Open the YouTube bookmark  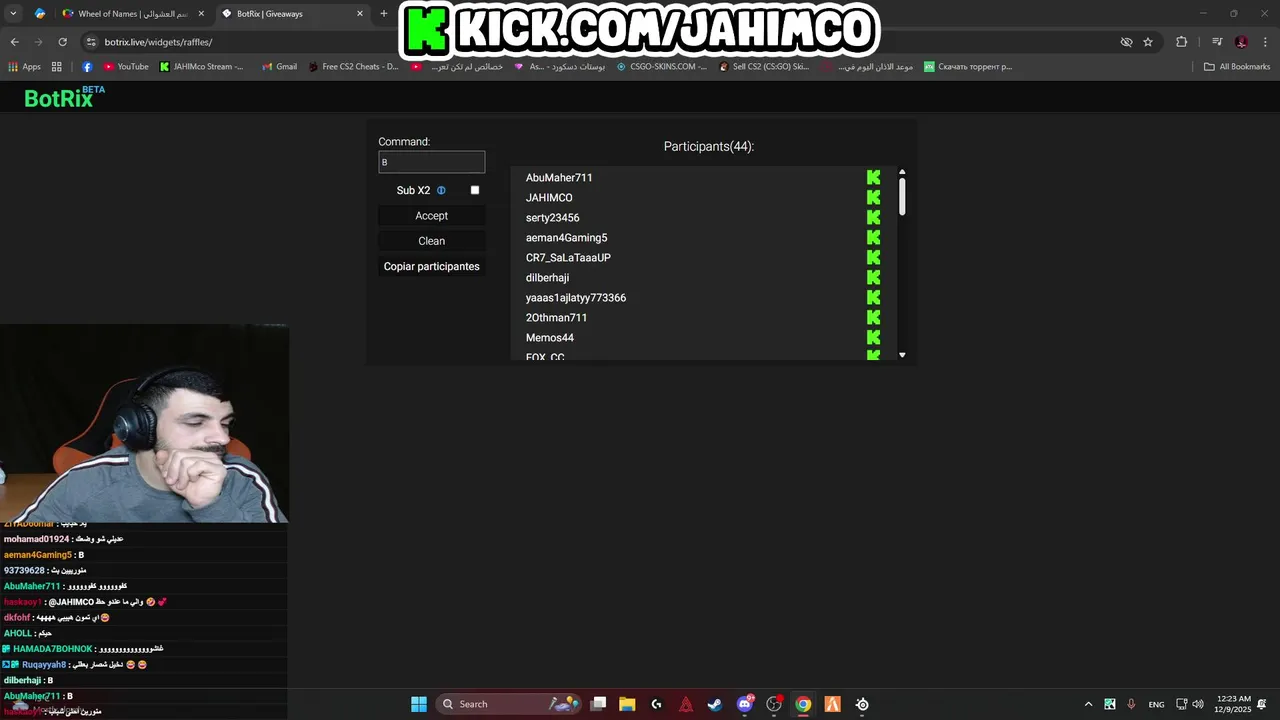click(x=126, y=67)
